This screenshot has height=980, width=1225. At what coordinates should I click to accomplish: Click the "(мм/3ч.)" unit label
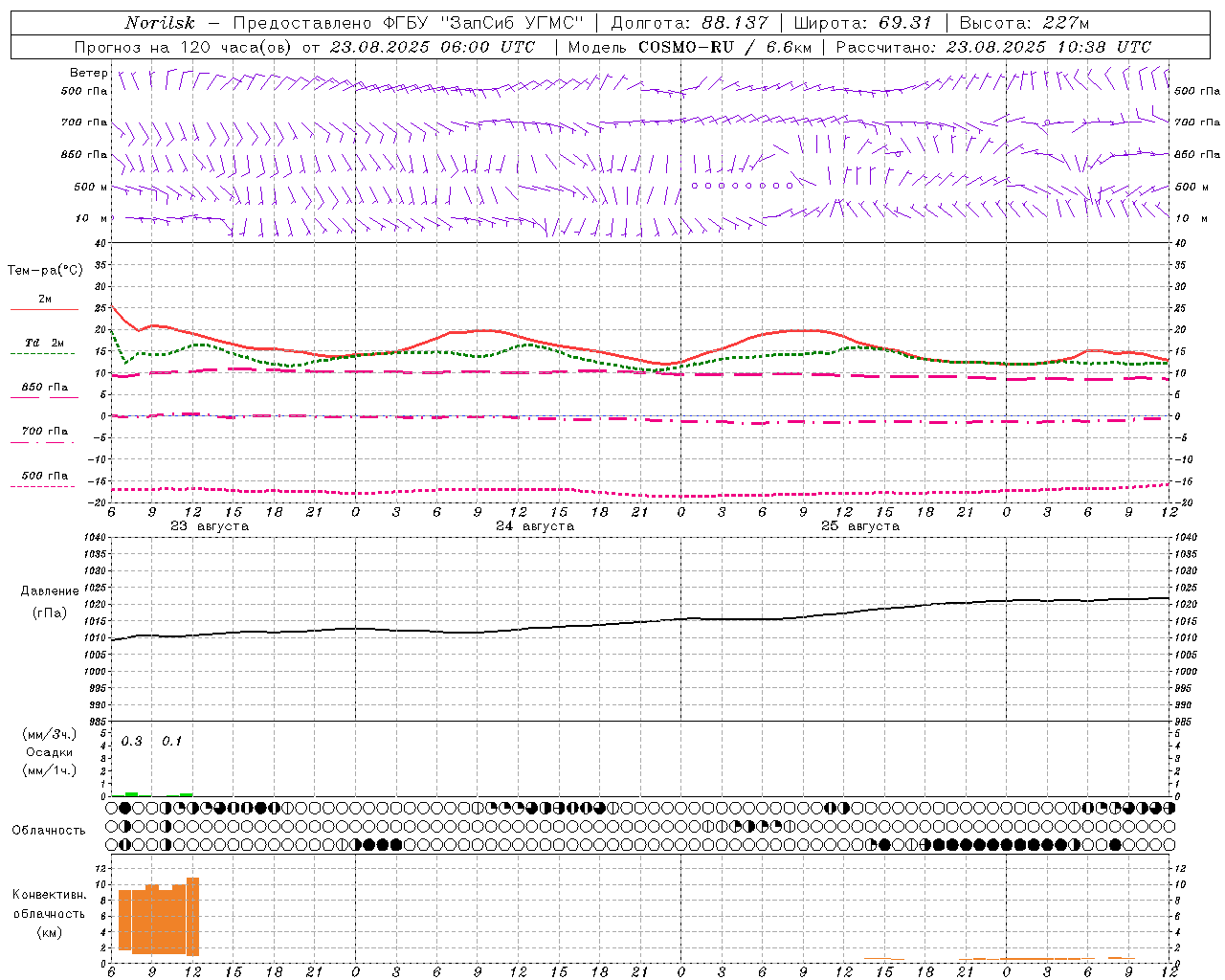click(49, 734)
